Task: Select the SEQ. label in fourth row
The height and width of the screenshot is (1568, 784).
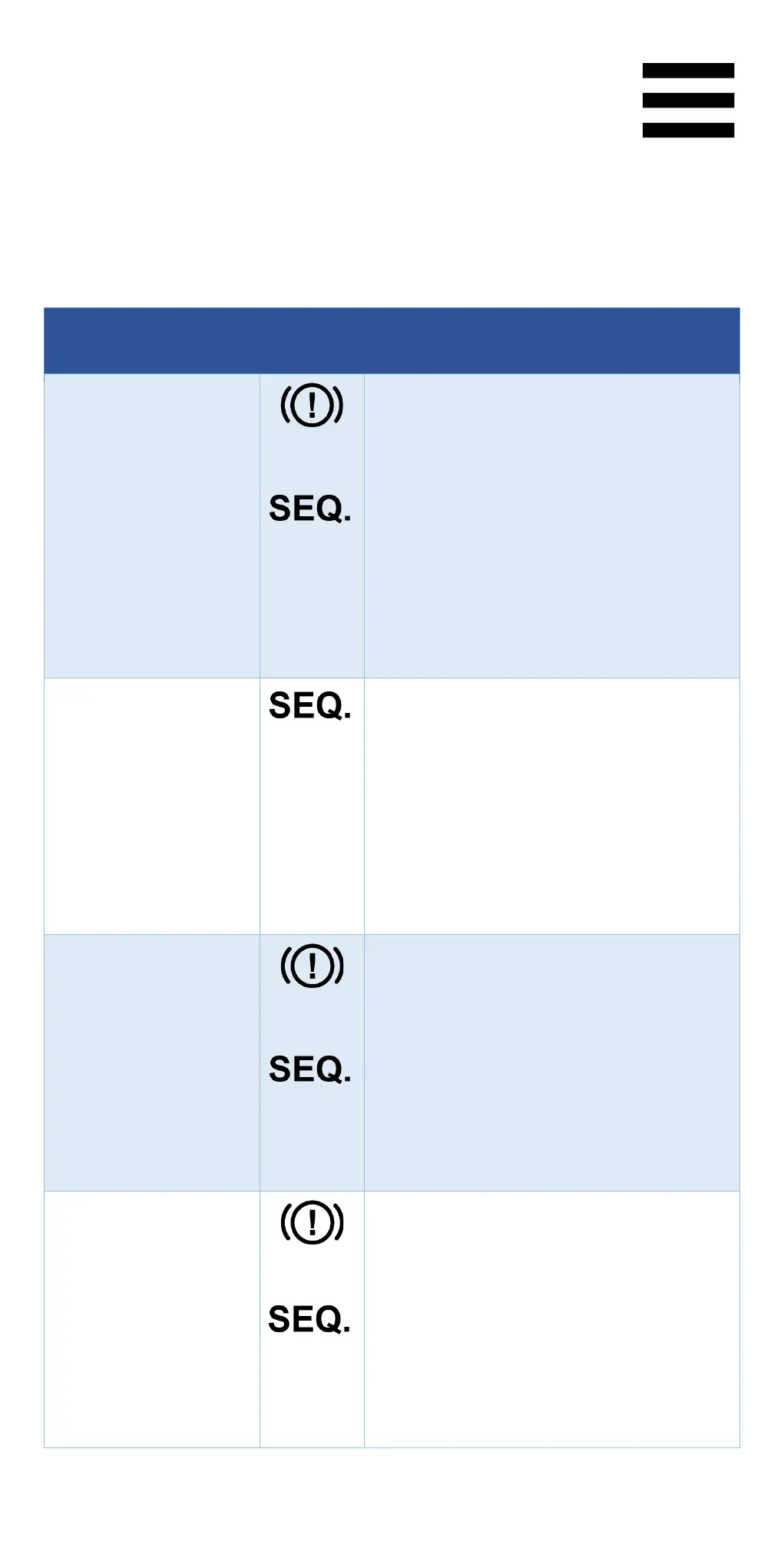Action: pos(309,1320)
